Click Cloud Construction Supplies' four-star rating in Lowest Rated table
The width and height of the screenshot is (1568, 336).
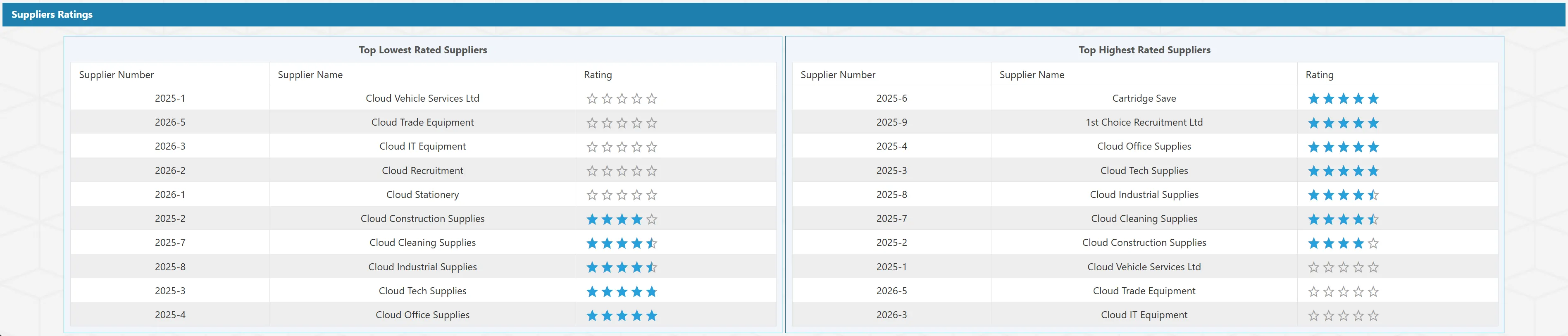(622, 219)
